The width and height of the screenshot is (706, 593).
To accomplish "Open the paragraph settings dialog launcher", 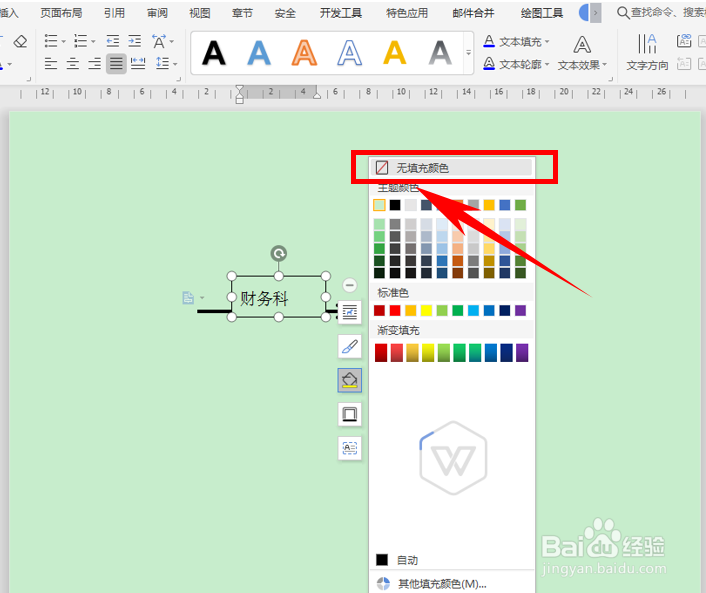I will pos(179,79).
